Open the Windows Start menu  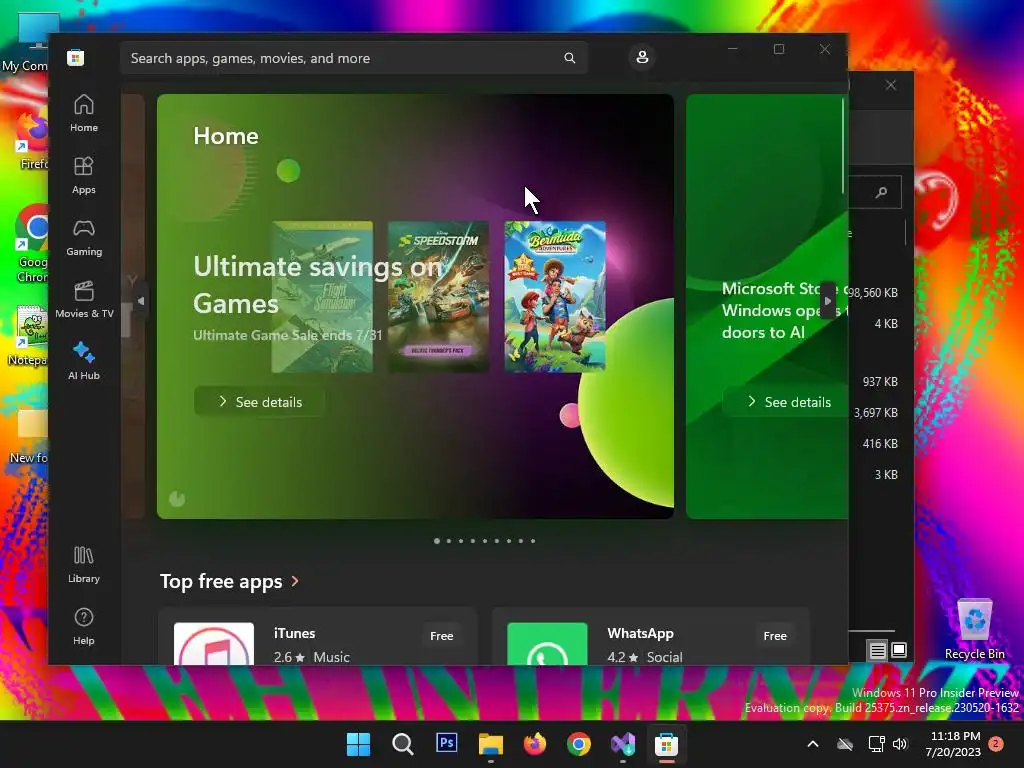(358, 744)
